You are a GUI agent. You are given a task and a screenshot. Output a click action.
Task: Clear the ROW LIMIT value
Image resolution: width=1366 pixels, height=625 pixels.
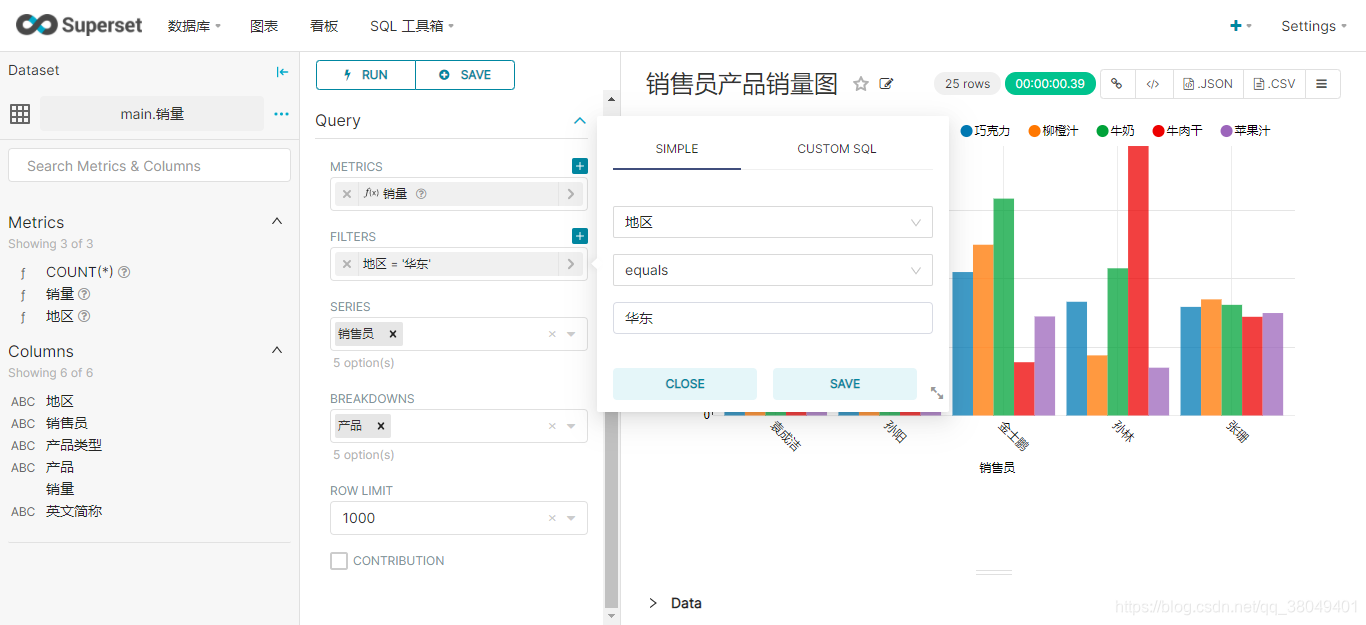point(552,518)
